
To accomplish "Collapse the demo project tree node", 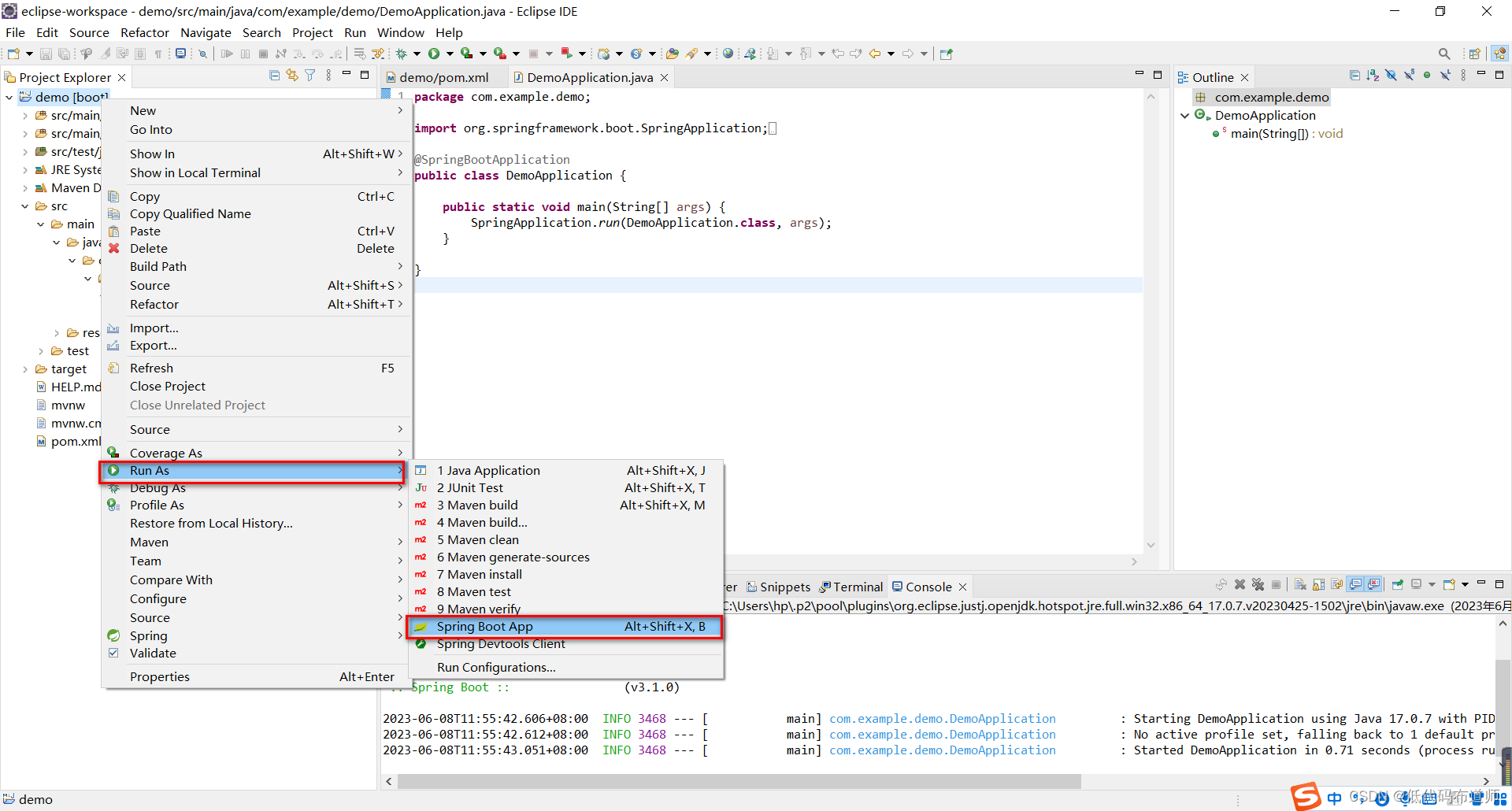I will [x=9, y=97].
